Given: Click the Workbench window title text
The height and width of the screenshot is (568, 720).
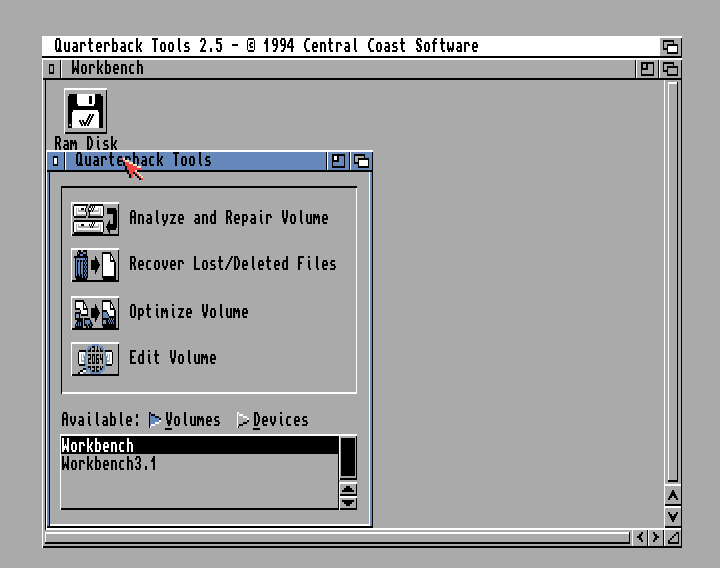Looking at the screenshot, I should tap(107, 68).
